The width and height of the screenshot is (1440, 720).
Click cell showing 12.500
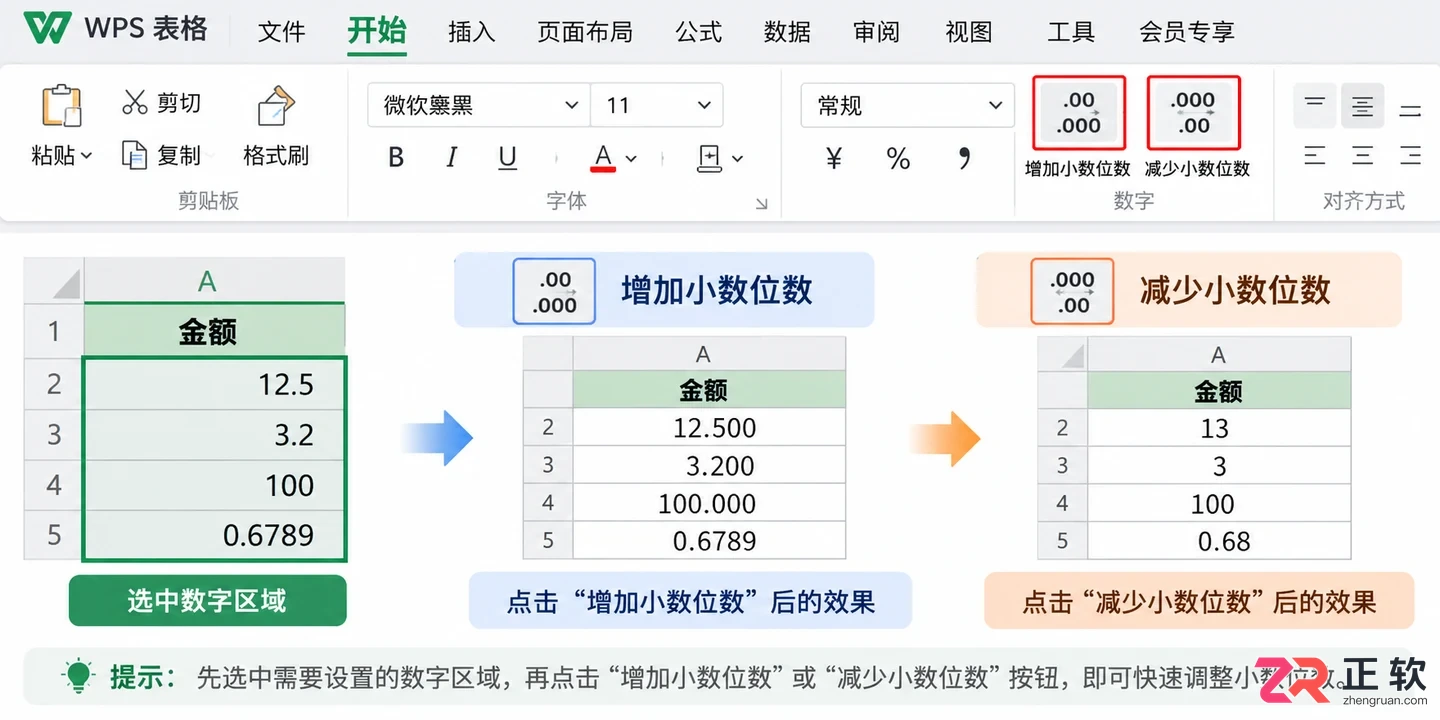tap(709, 428)
